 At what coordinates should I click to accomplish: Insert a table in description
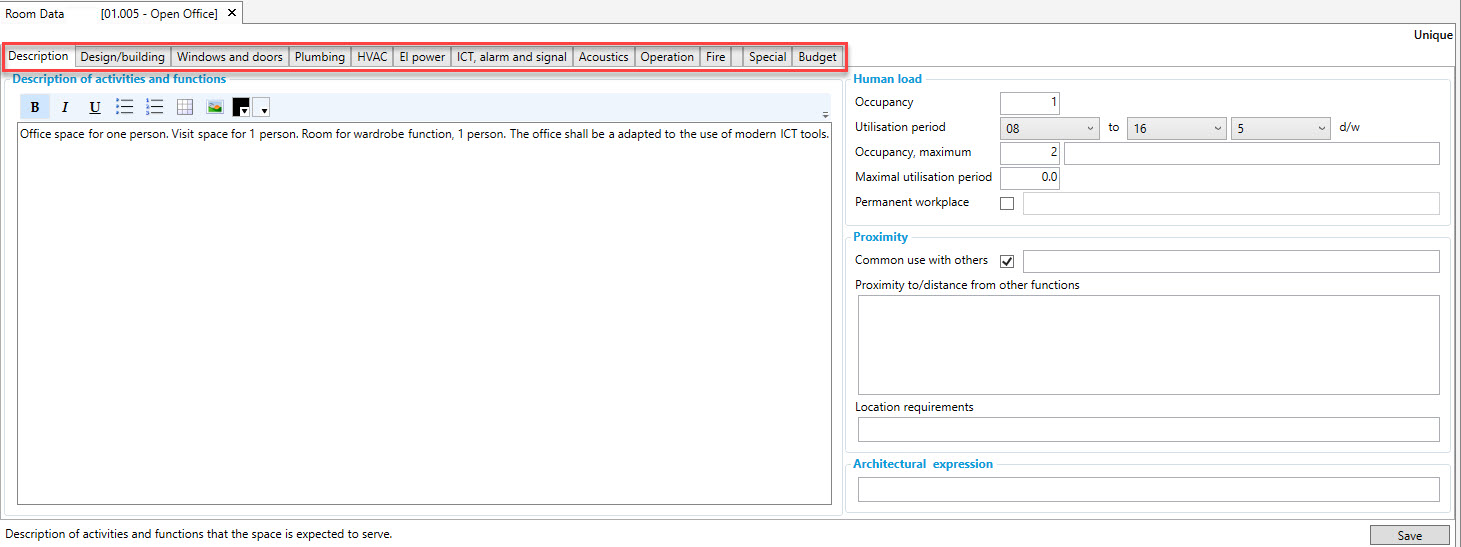185,107
